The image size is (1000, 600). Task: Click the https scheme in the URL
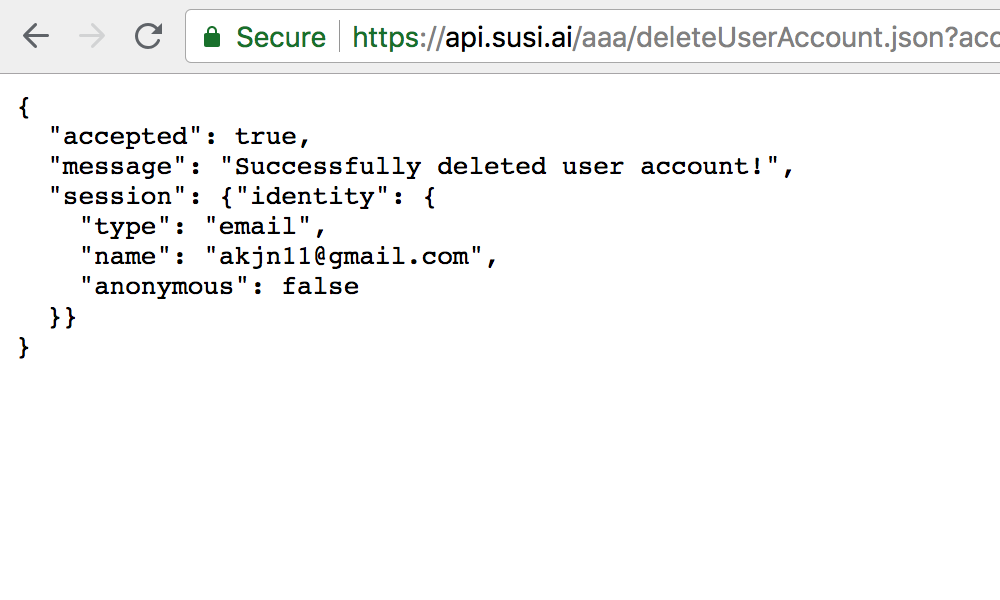click(x=388, y=38)
